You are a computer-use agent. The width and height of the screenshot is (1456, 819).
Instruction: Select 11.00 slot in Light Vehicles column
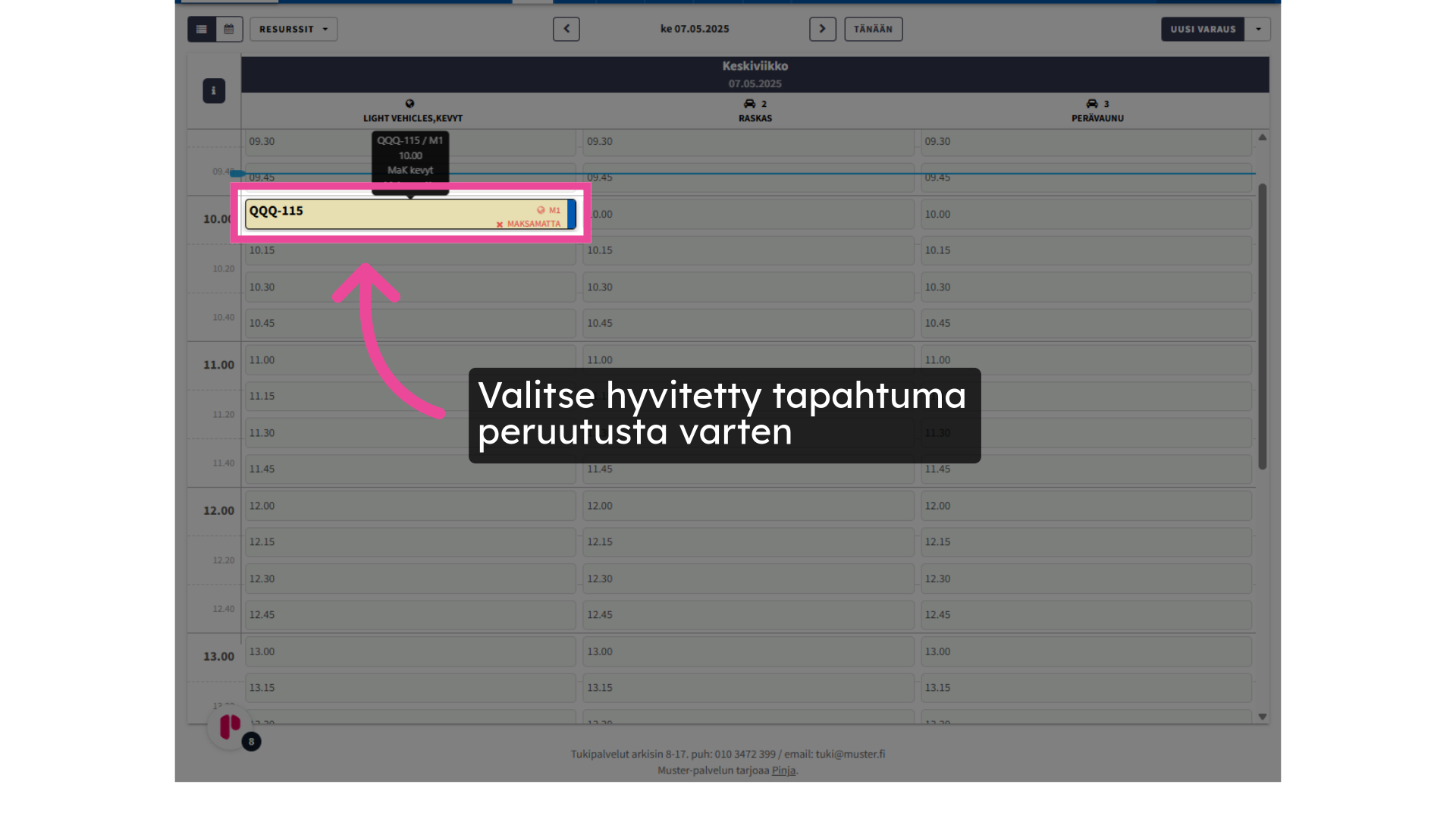click(410, 360)
